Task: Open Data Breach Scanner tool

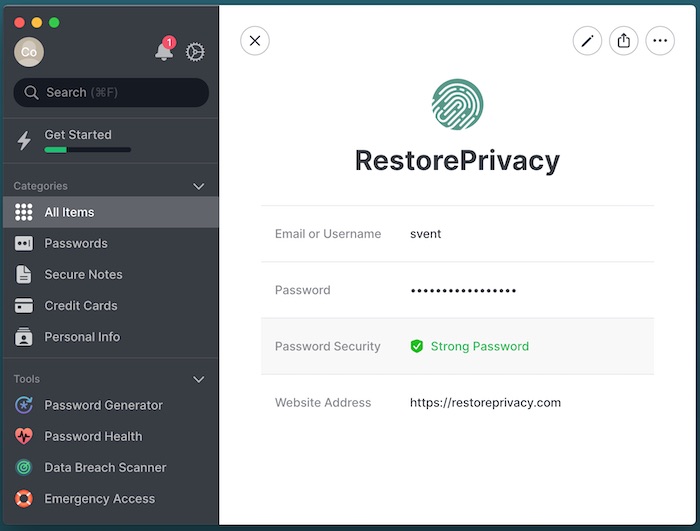Action: point(110,468)
